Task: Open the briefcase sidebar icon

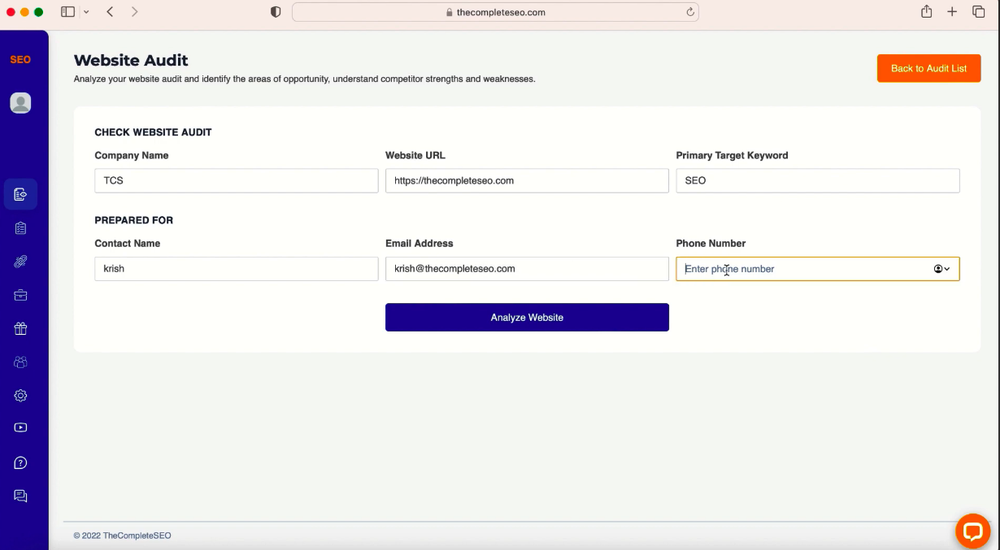Action: click(20, 295)
